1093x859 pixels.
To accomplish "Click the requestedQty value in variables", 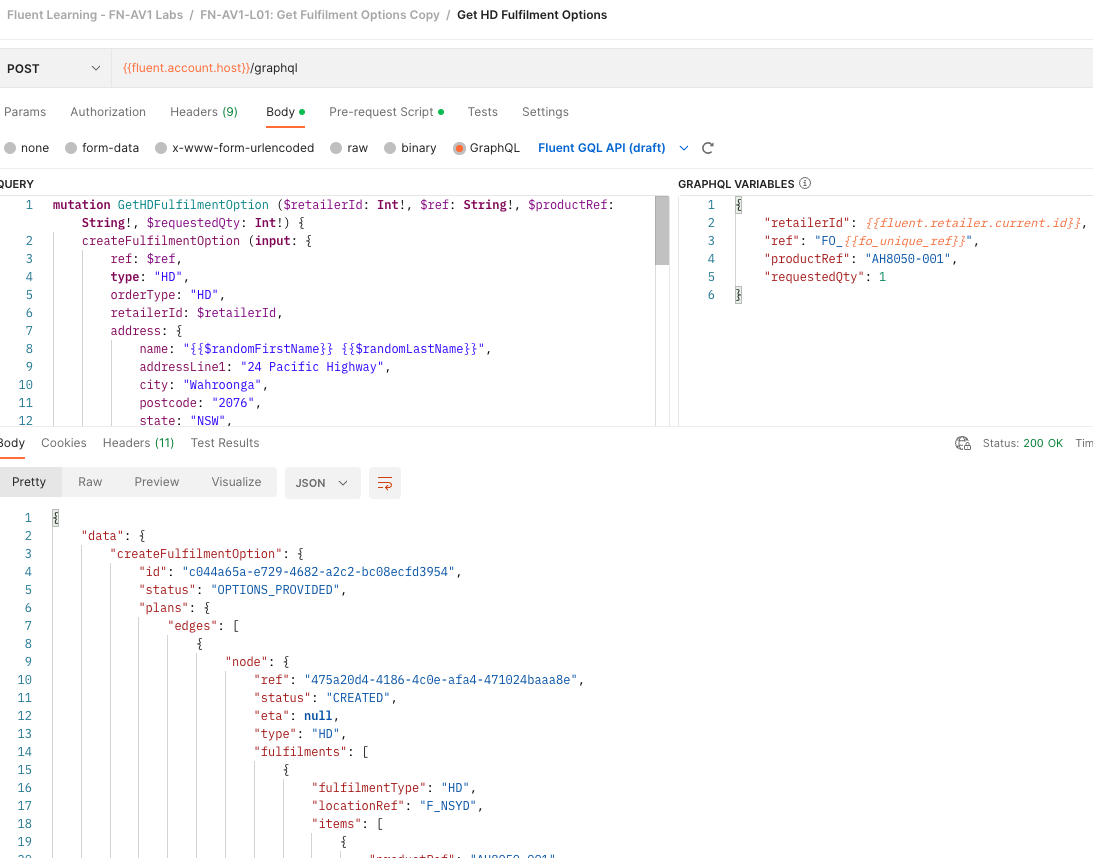I will pos(882,277).
